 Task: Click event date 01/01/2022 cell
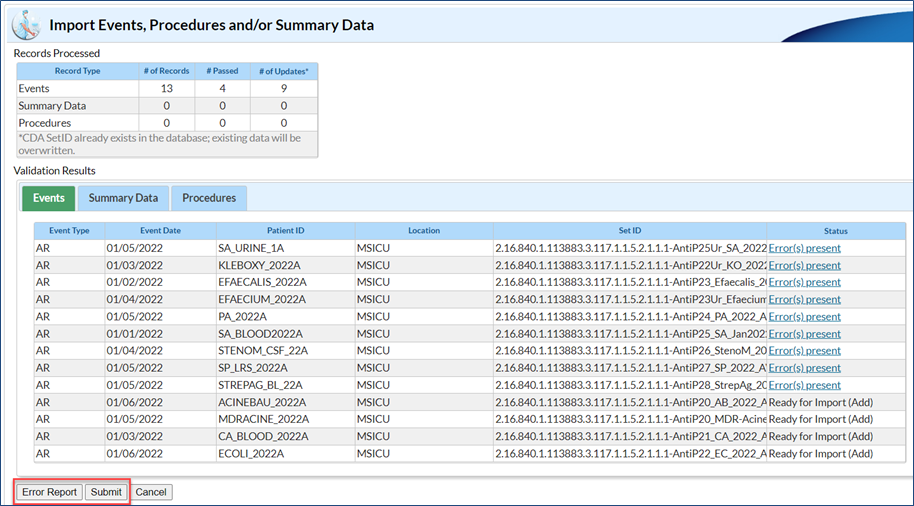tap(160, 333)
